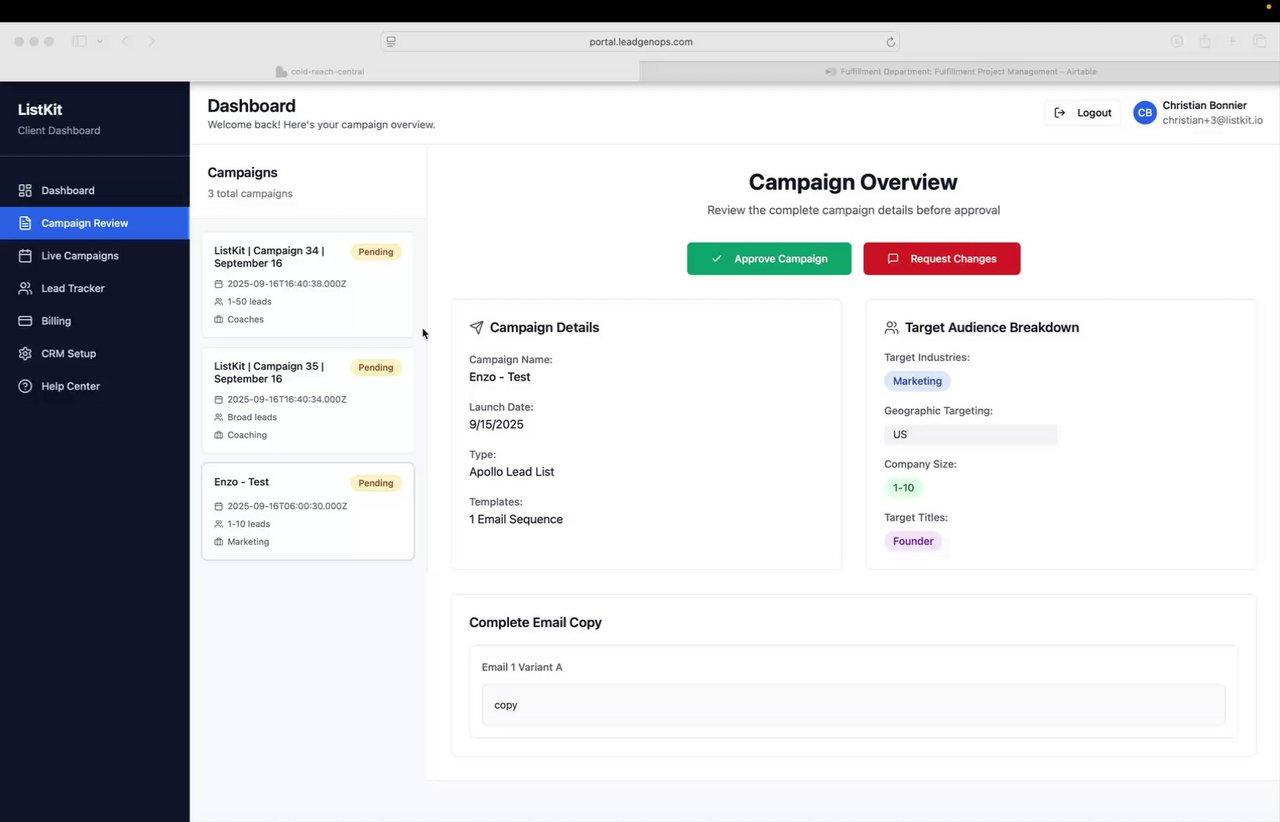1280x822 pixels.
Task: Click calendar icon on Campaign 34 card
Action: coord(219,284)
